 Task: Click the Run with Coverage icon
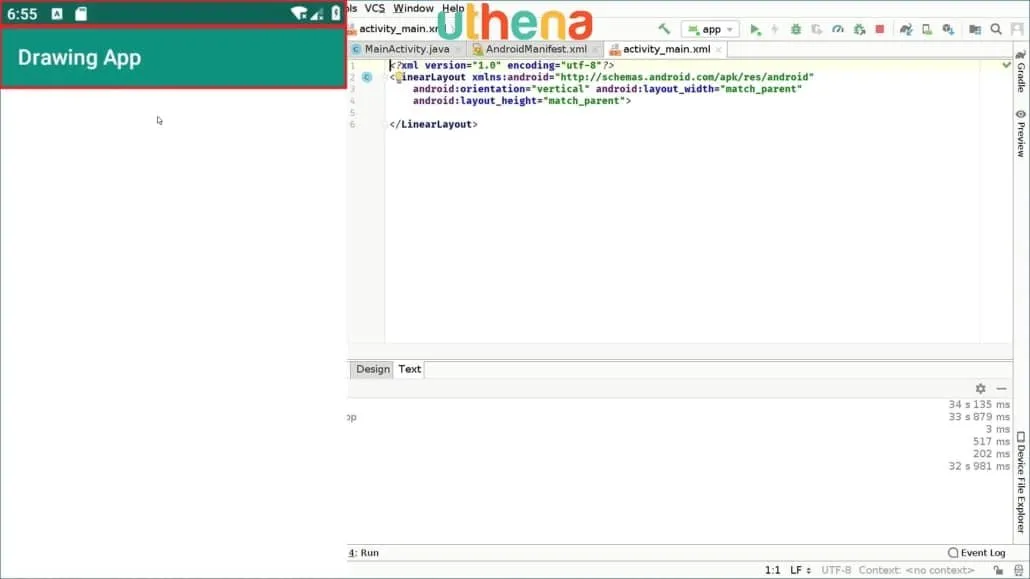pos(817,30)
